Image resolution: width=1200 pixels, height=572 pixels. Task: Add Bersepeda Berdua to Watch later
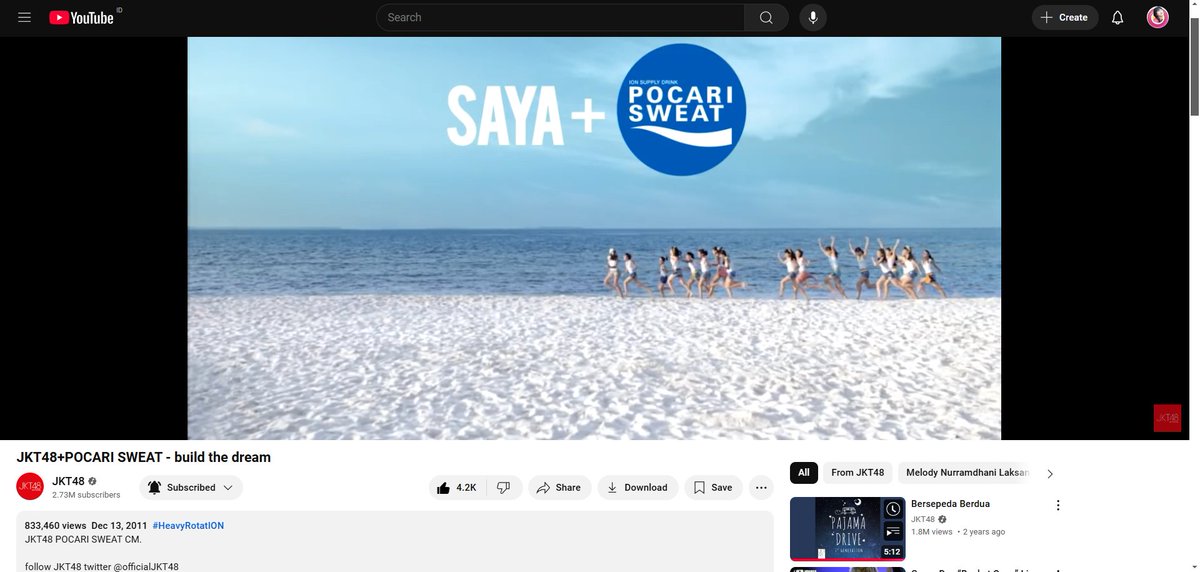[892, 510]
